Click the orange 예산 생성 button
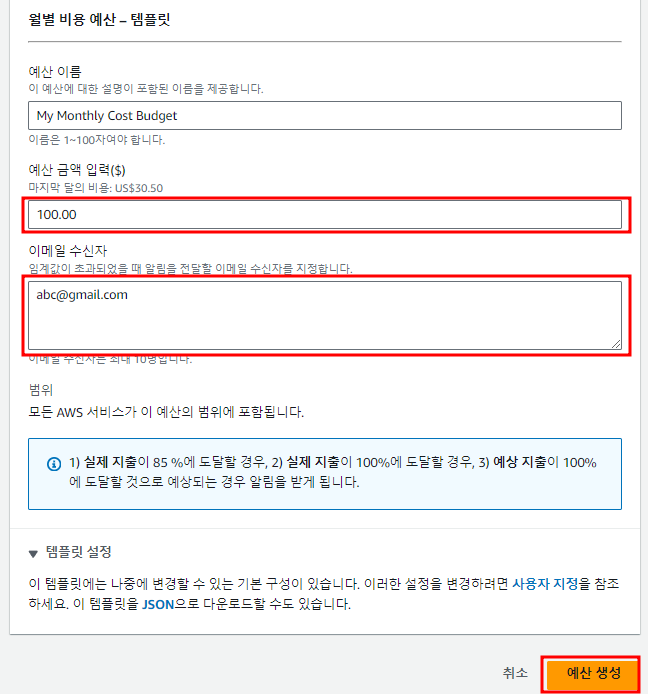The width and height of the screenshot is (648, 694). [x=594, y=673]
